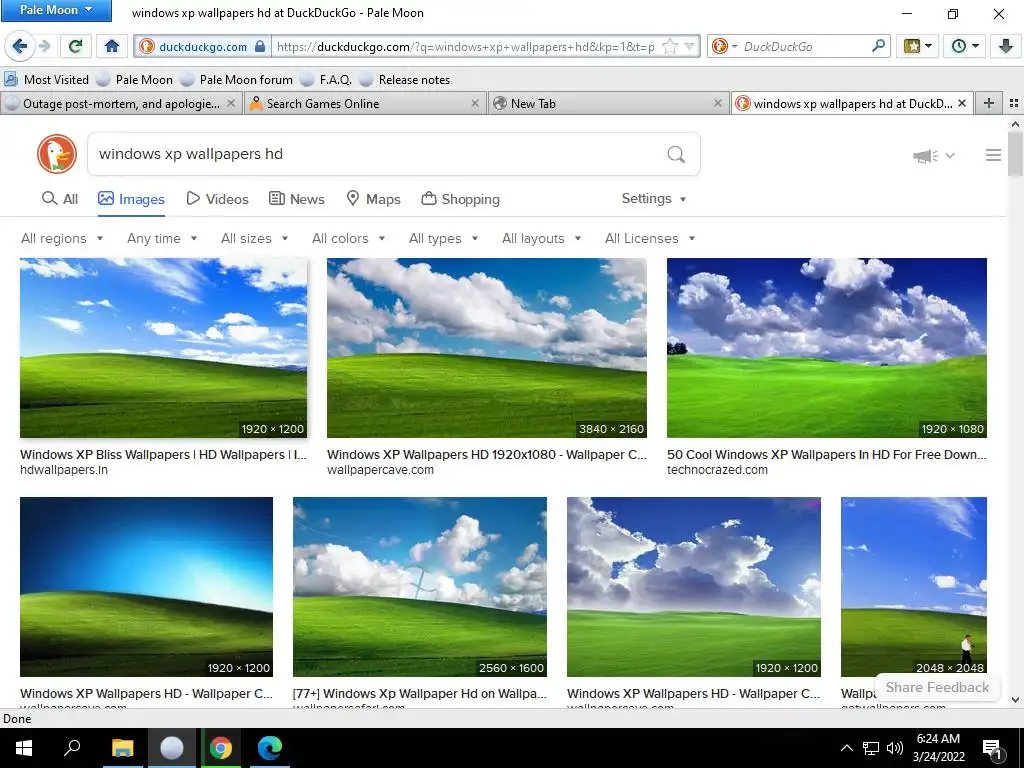Launch Microsoft Edge from the taskbar

tap(269, 748)
